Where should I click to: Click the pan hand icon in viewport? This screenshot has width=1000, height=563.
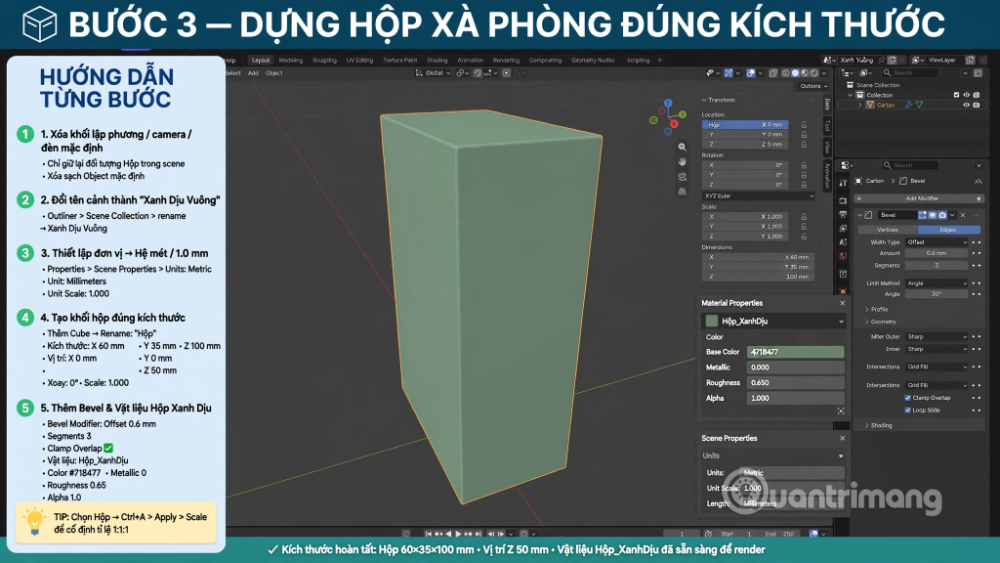(682, 162)
